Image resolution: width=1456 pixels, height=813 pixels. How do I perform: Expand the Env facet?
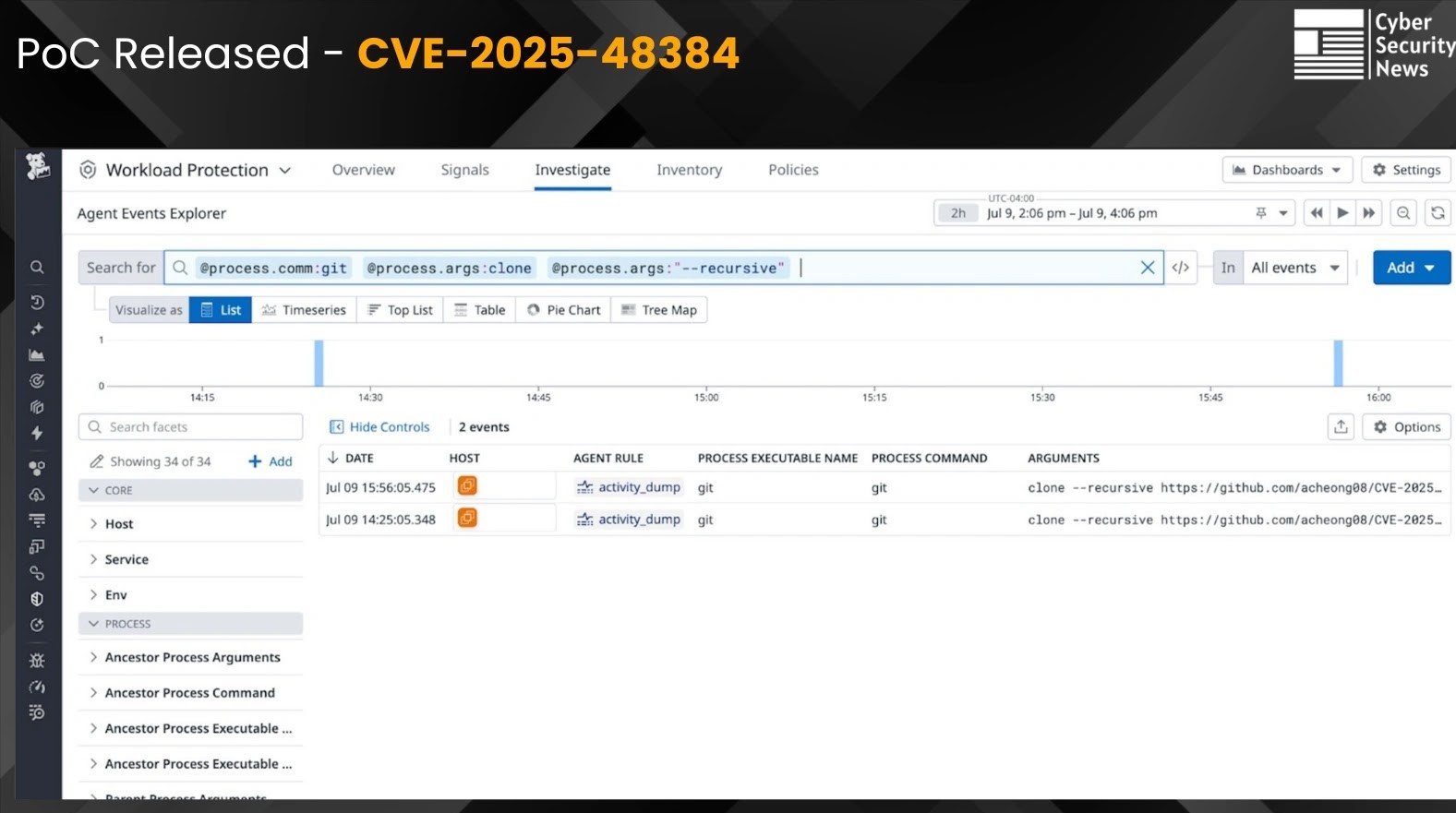[x=191, y=595]
